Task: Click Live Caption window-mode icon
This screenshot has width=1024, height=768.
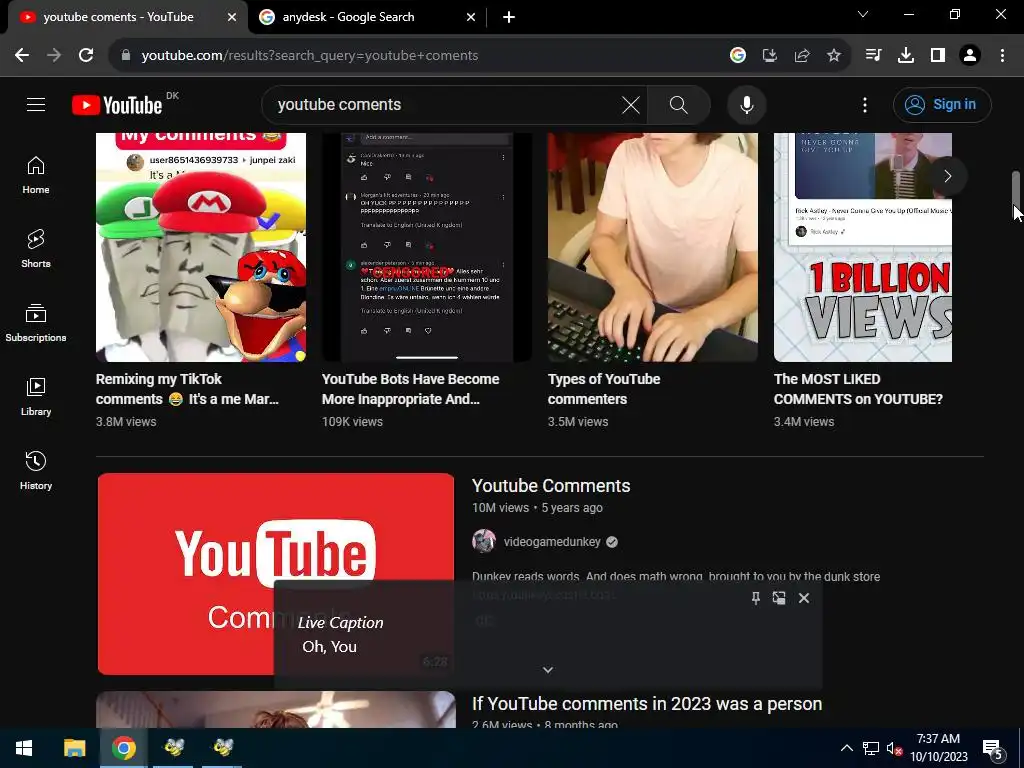Action: point(779,598)
